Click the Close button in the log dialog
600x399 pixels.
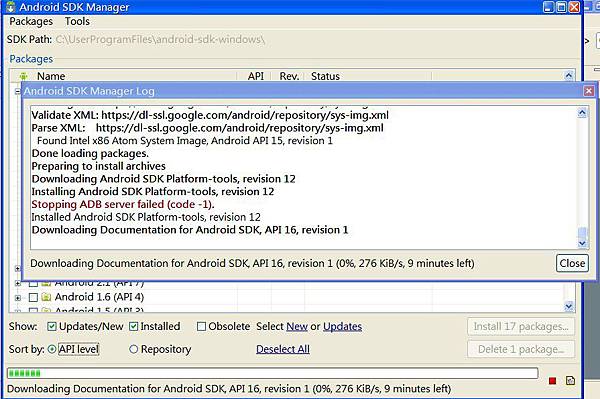point(572,263)
